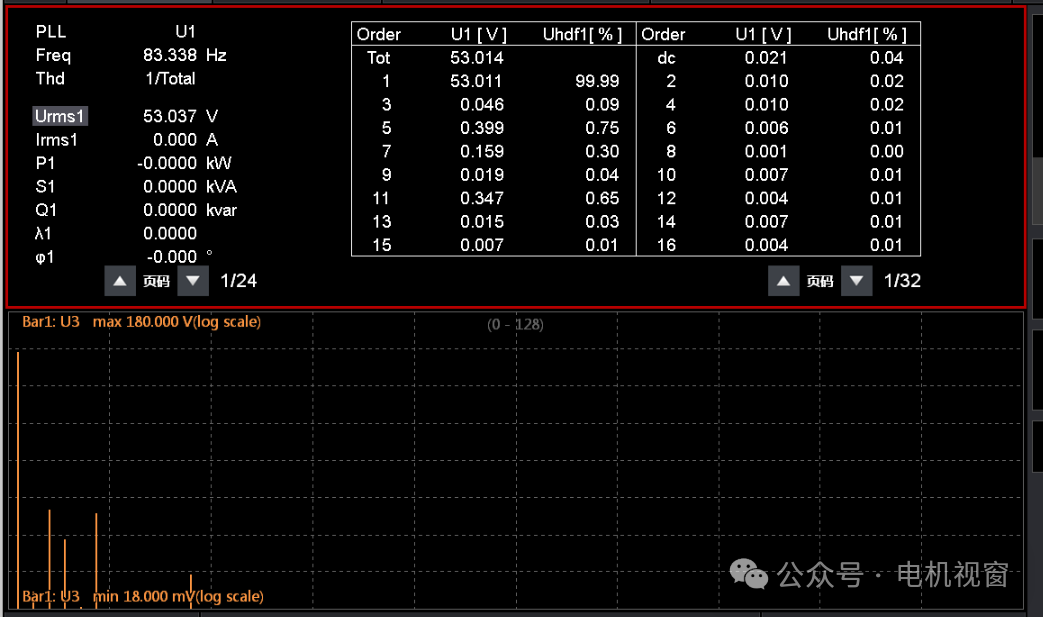Image resolution: width=1043 pixels, height=617 pixels.
Task: Click the order 9 voltage 0.019
Action: click(x=482, y=175)
